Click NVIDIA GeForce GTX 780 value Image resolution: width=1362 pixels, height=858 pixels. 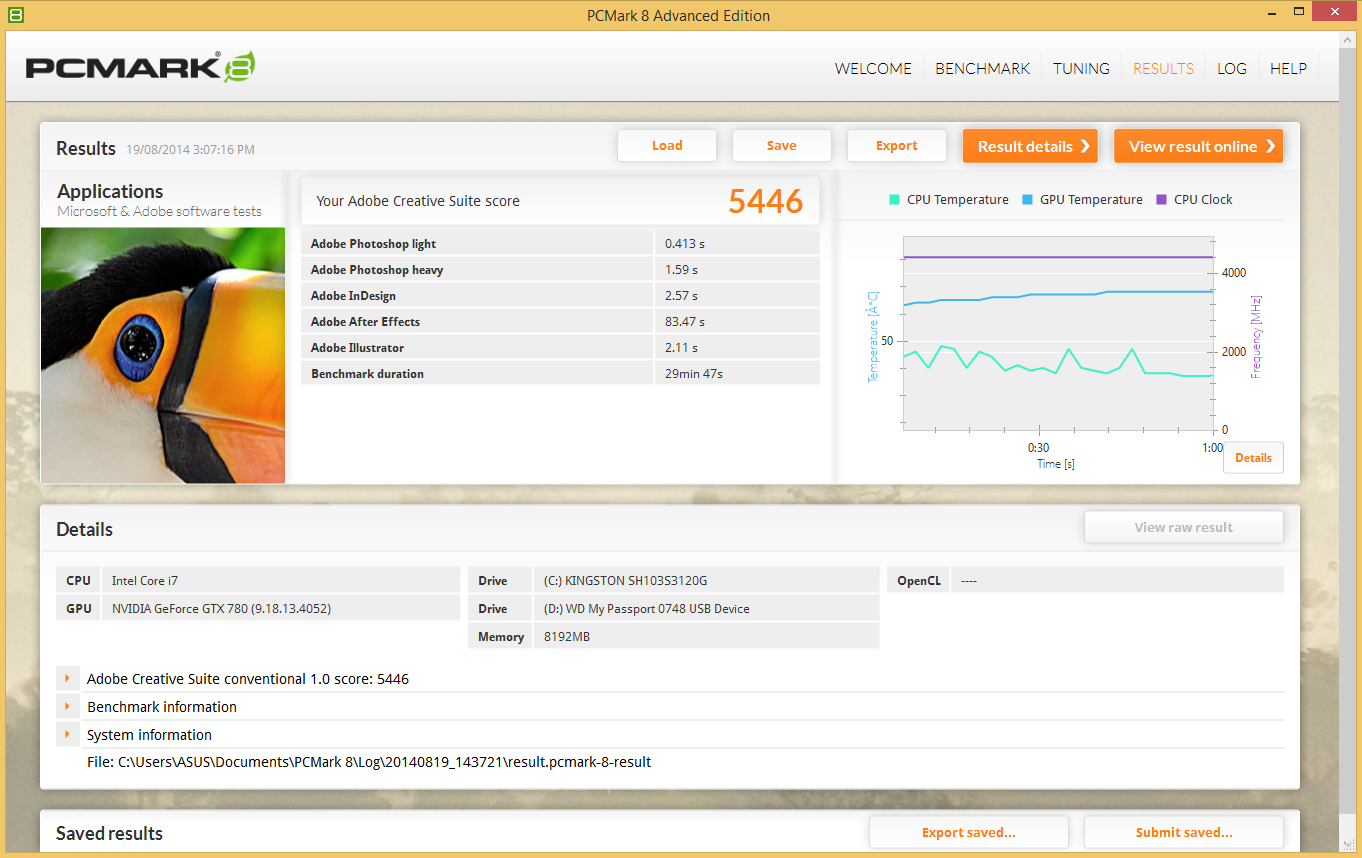pyautogui.click(x=281, y=608)
